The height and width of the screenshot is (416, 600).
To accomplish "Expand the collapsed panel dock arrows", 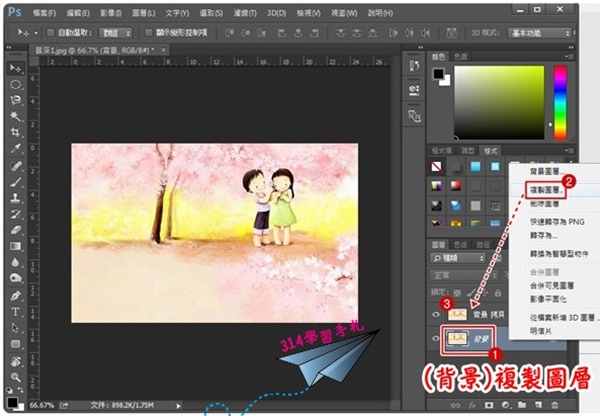I will point(421,47).
